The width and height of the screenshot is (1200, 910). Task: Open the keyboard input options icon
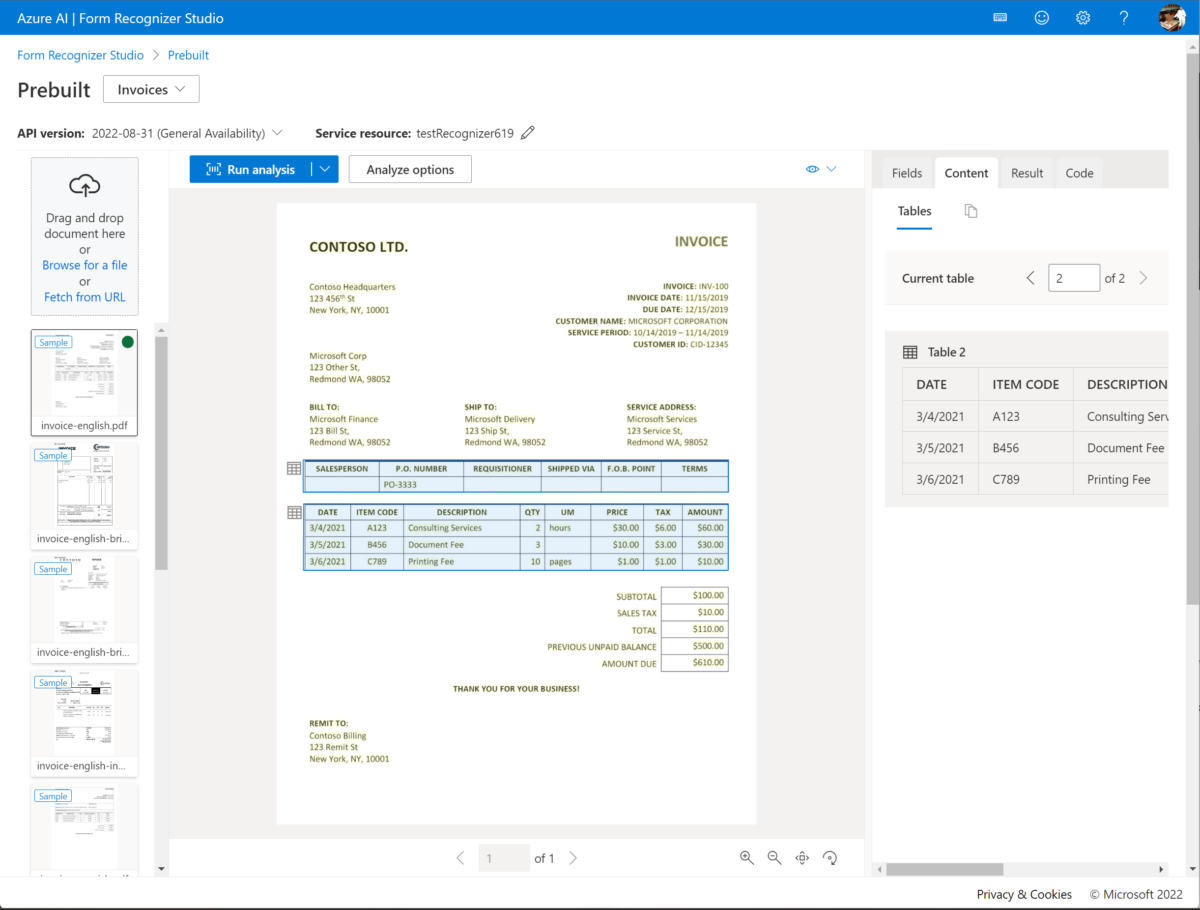tap(999, 17)
